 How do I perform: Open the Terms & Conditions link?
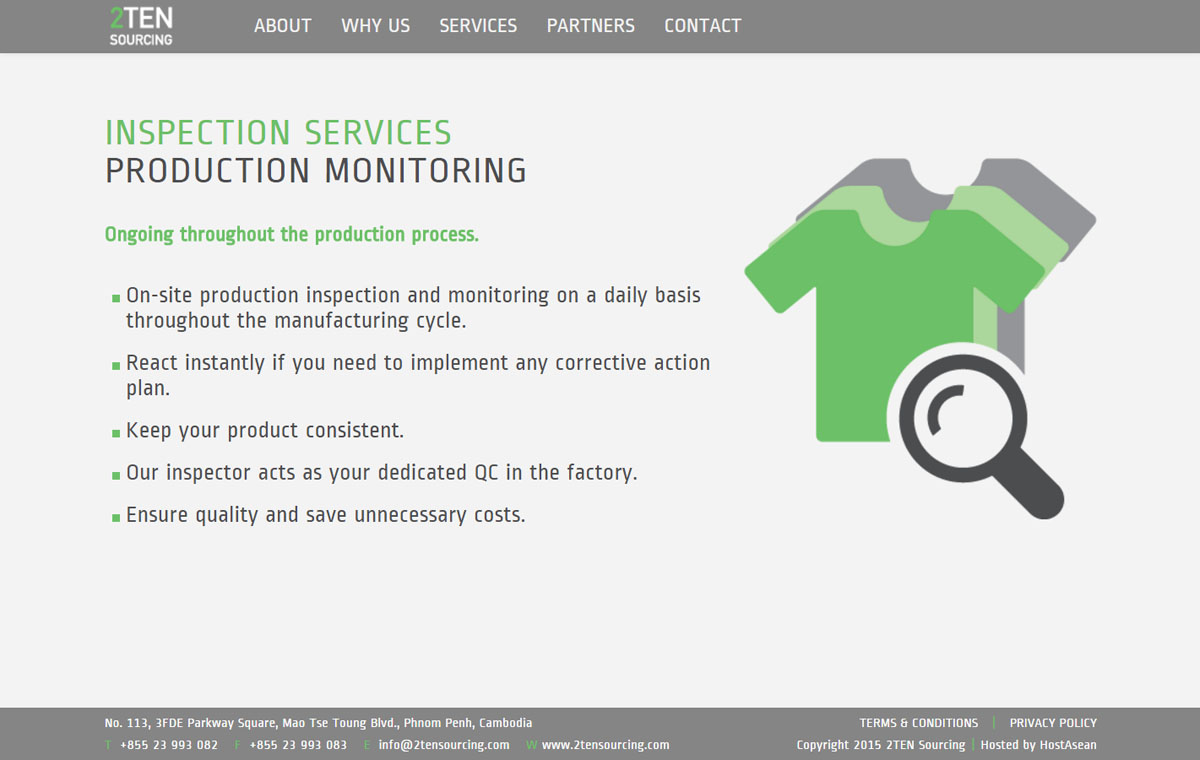(918, 723)
